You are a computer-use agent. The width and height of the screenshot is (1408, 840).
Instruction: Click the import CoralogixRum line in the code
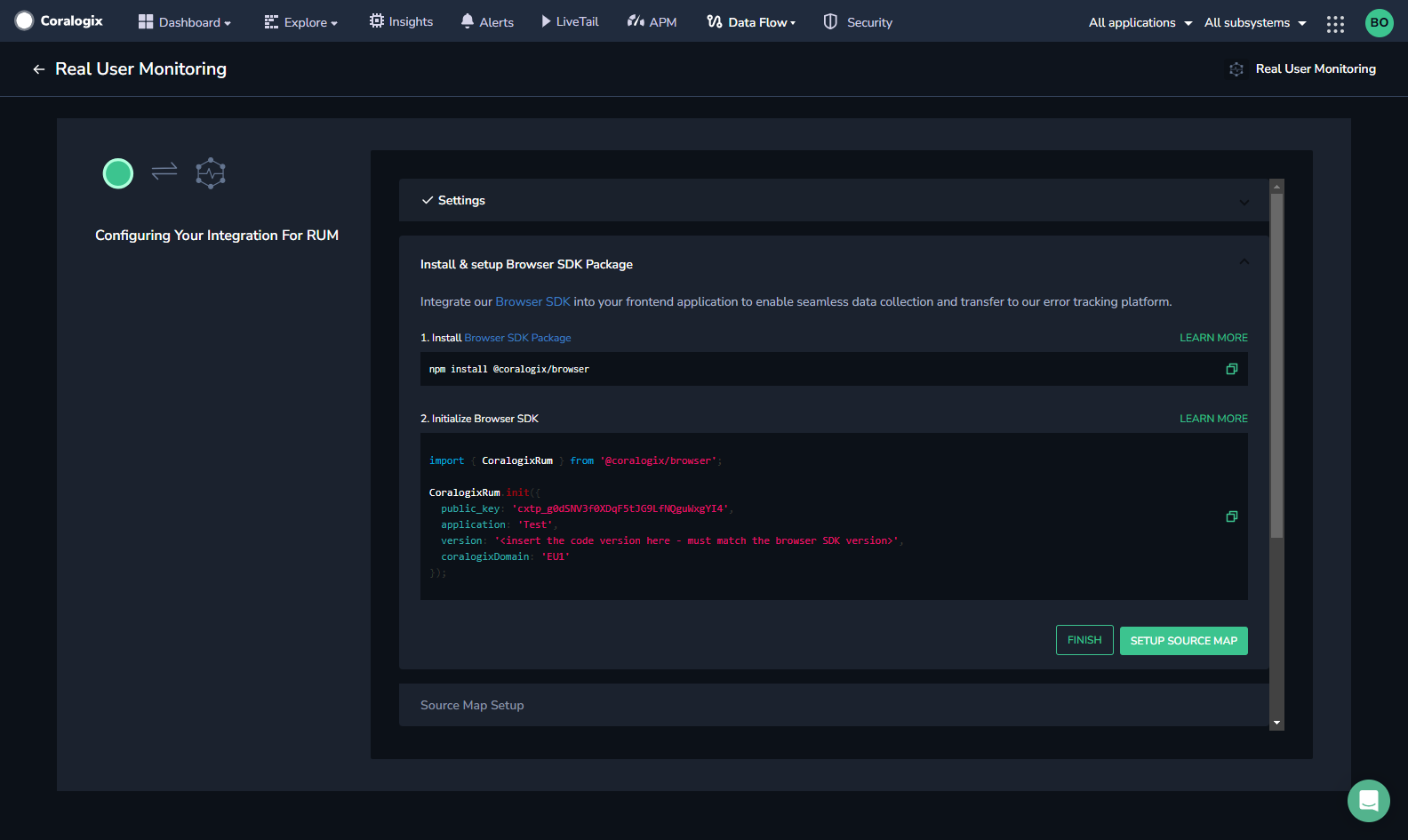(575, 460)
